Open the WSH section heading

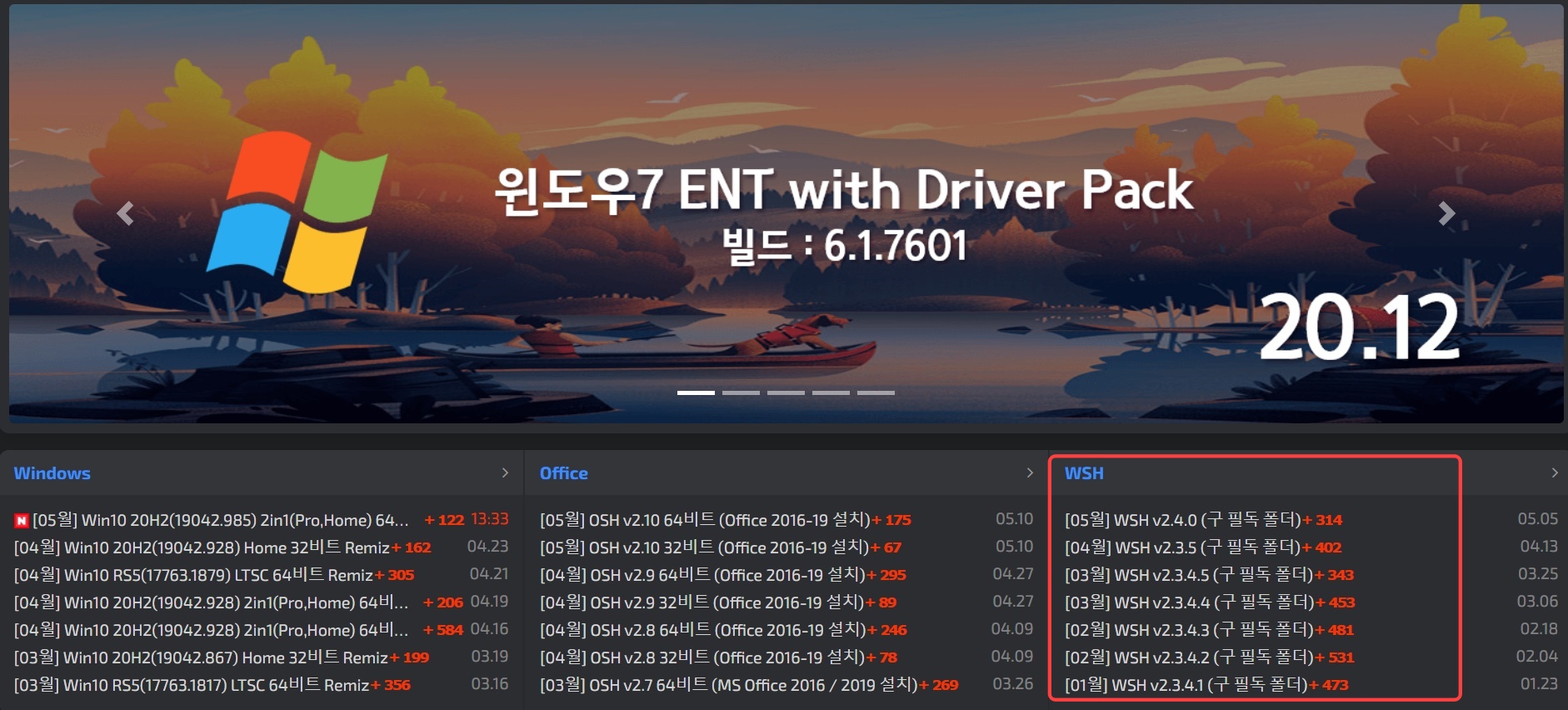(1084, 473)
